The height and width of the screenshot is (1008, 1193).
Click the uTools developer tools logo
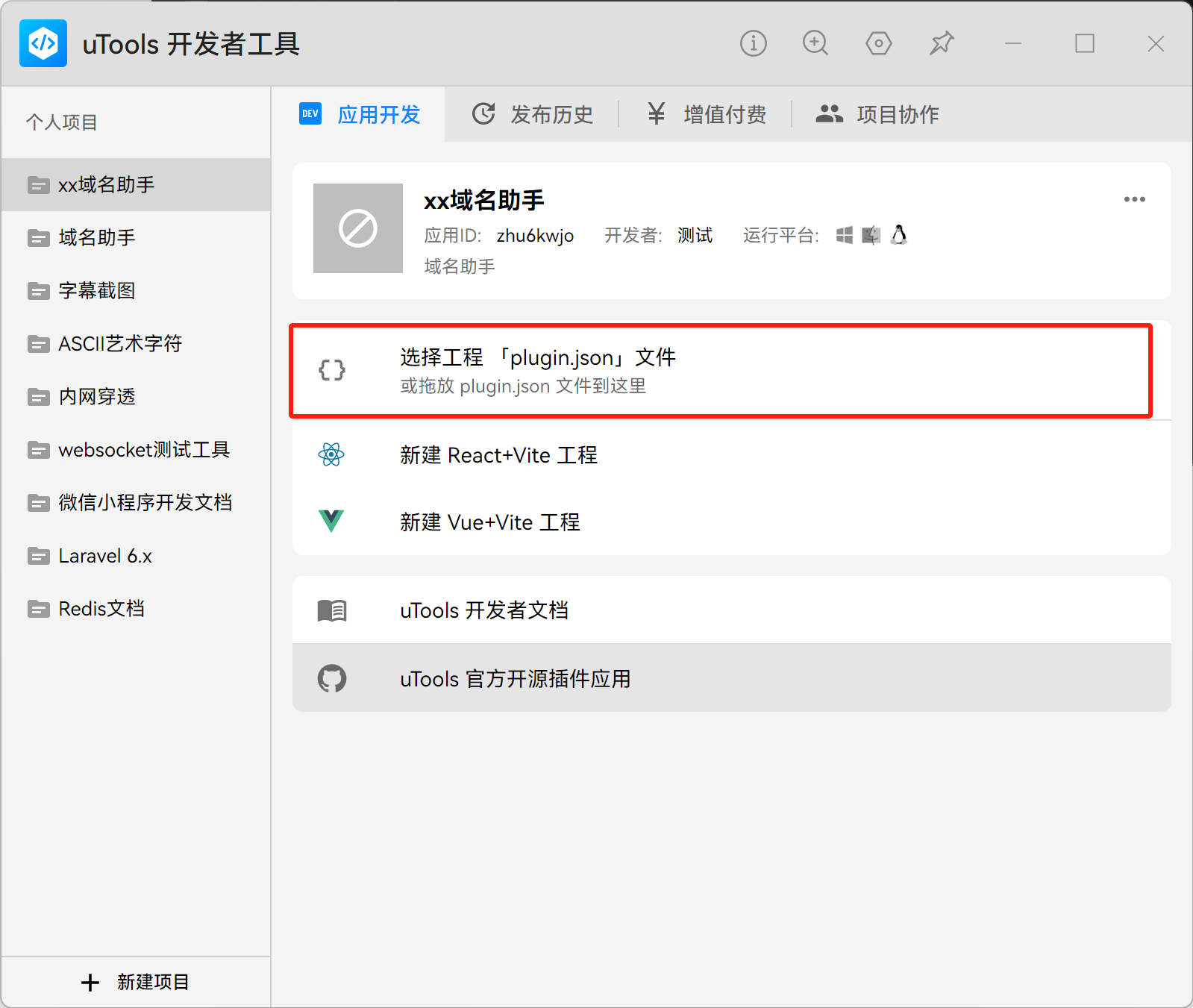pos(43,43)
